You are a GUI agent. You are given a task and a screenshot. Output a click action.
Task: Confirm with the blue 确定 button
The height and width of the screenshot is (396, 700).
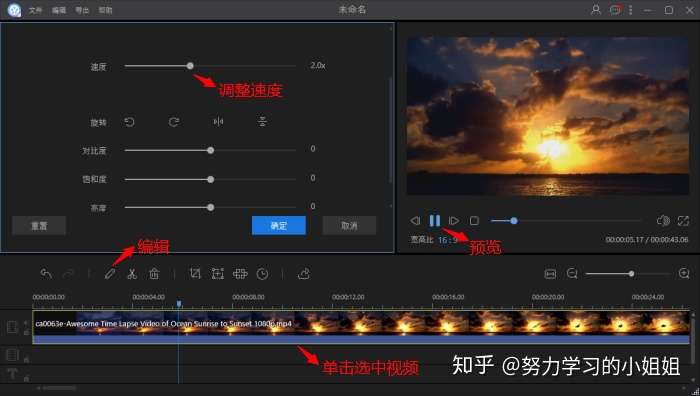point(279,225)
